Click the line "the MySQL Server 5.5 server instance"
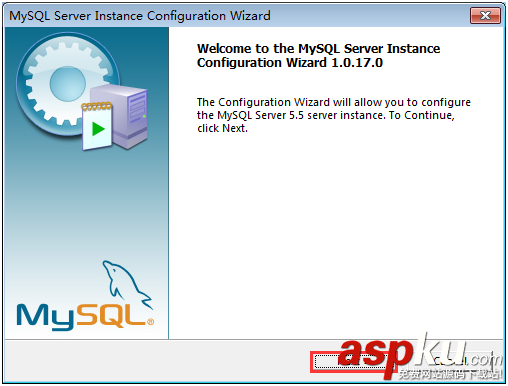The image size is (508, 386). pyautogui.click(x=290, y=115)
